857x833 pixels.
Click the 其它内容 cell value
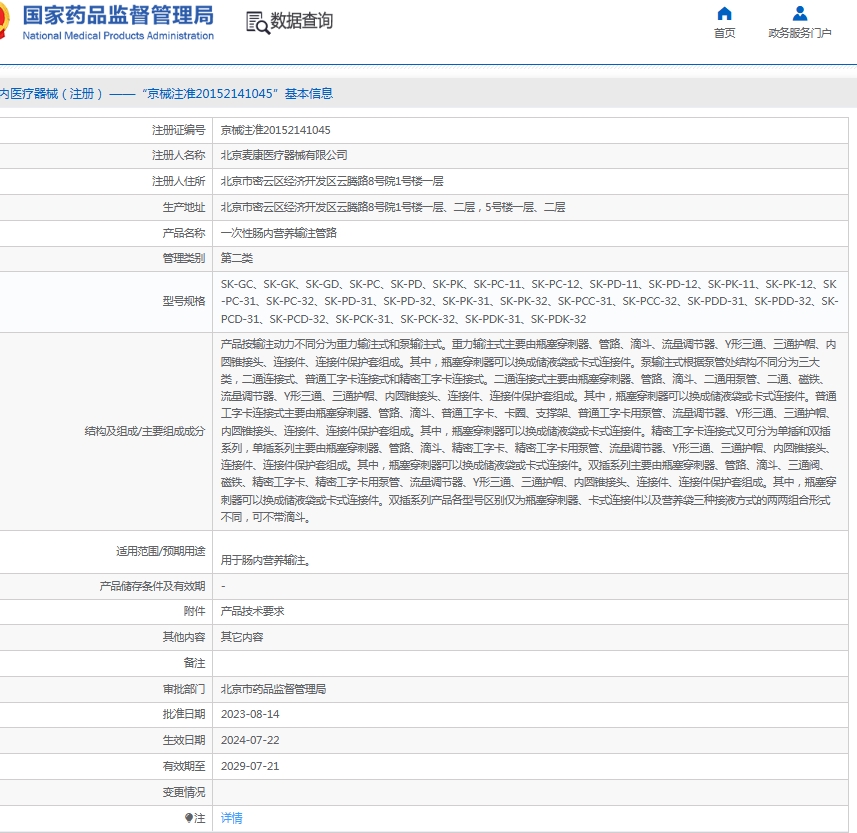[x=242, y=637]
